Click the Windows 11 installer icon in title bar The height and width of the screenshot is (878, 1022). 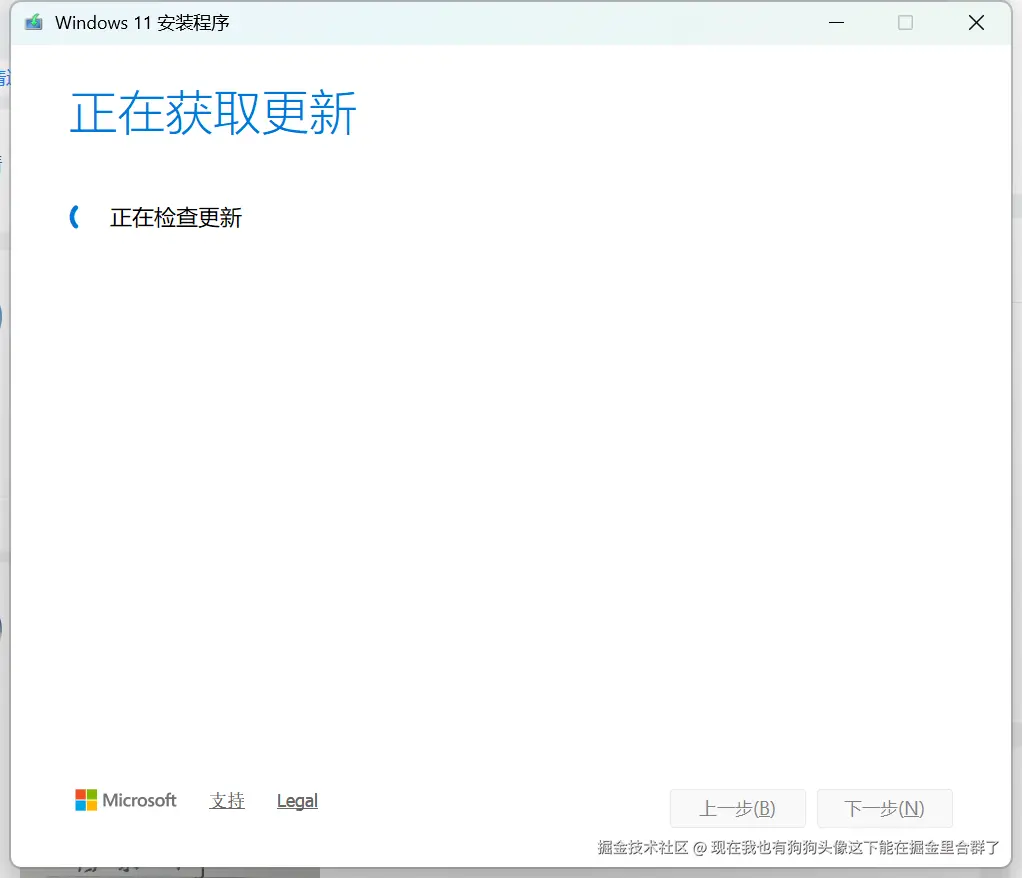[x=33, y=21]
